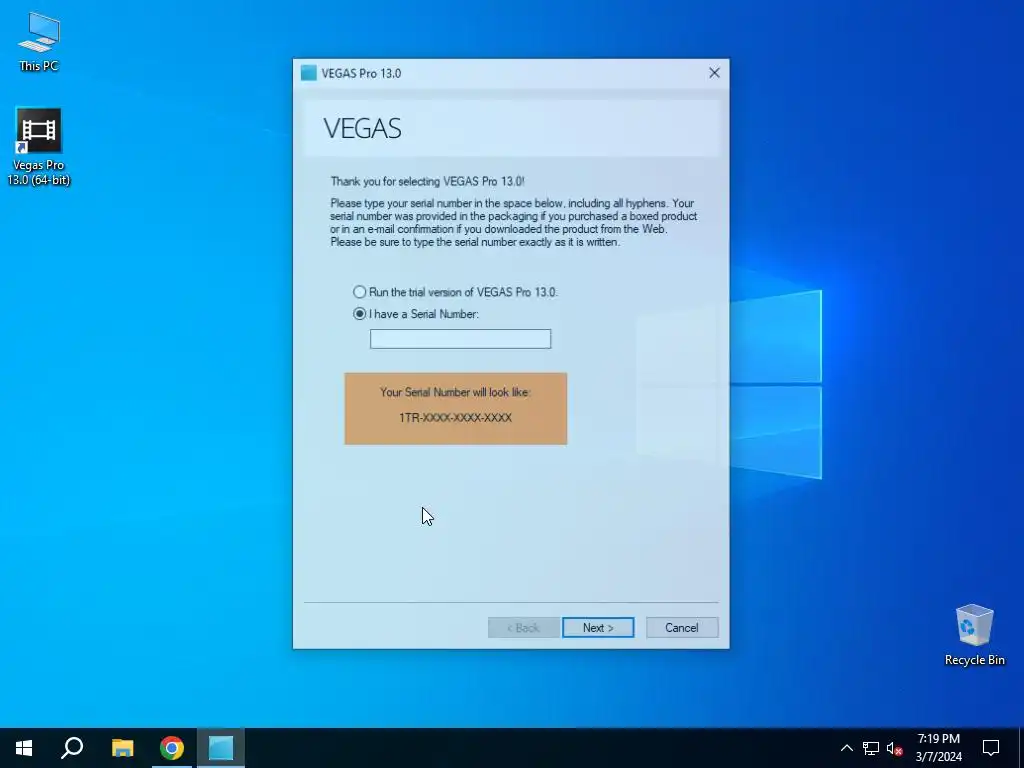The width and height of the screenshot is (1024, 768).
Task: Click the large VEGAS heading text
Action: [362, 128]
